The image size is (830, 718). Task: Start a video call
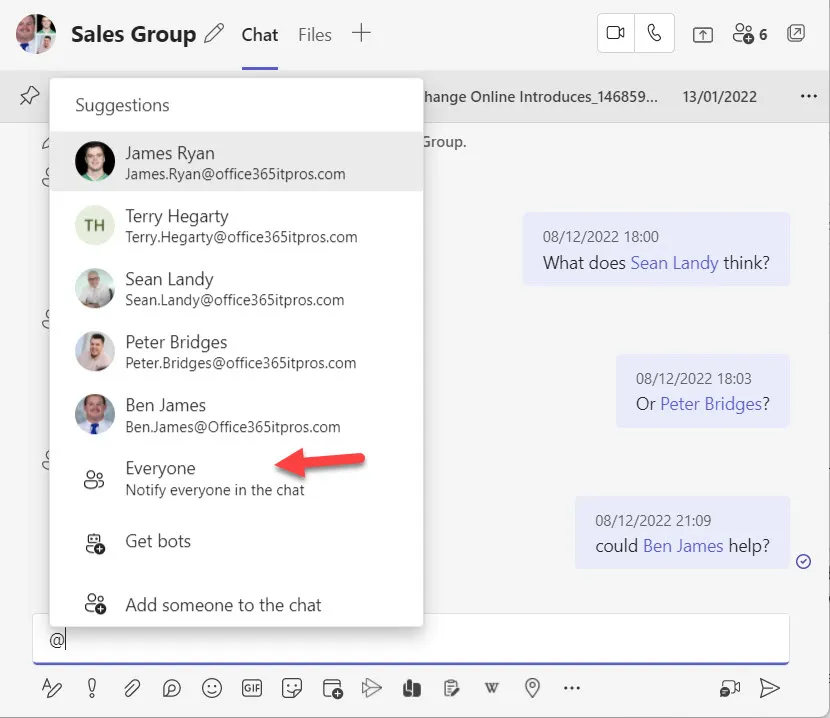pos(616,33)
